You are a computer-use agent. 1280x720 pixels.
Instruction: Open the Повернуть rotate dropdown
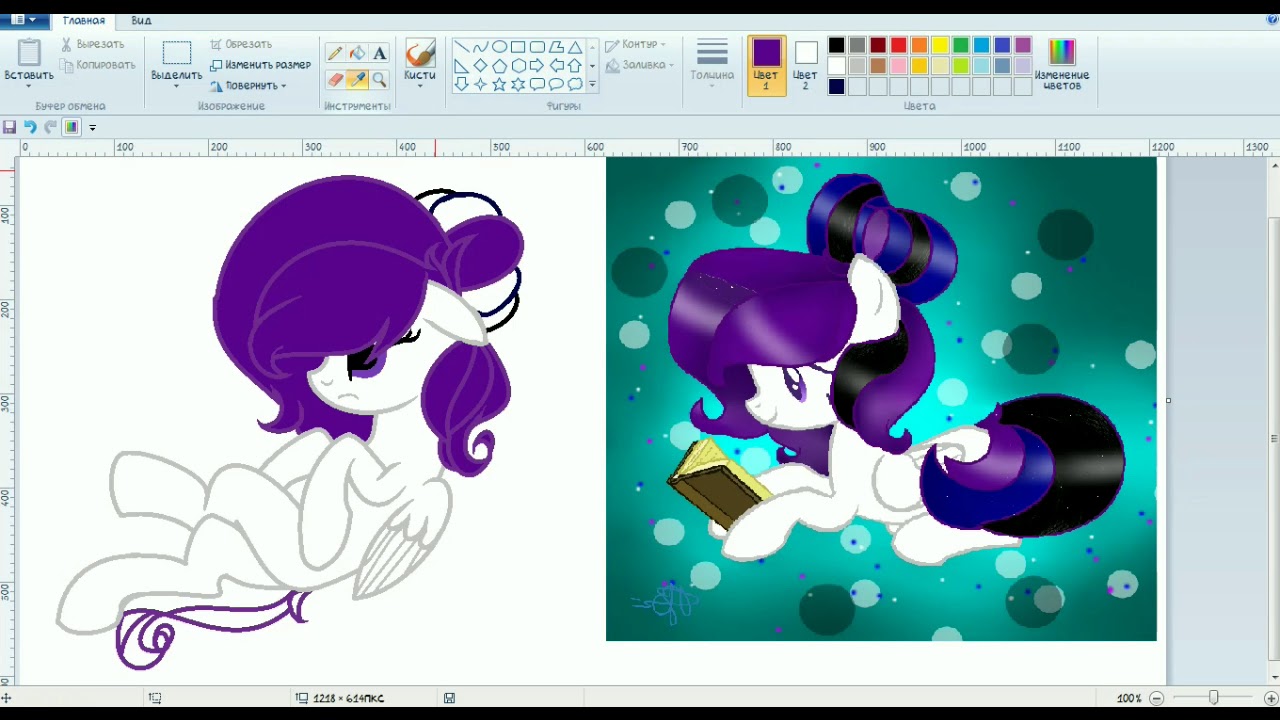point(248,86)
